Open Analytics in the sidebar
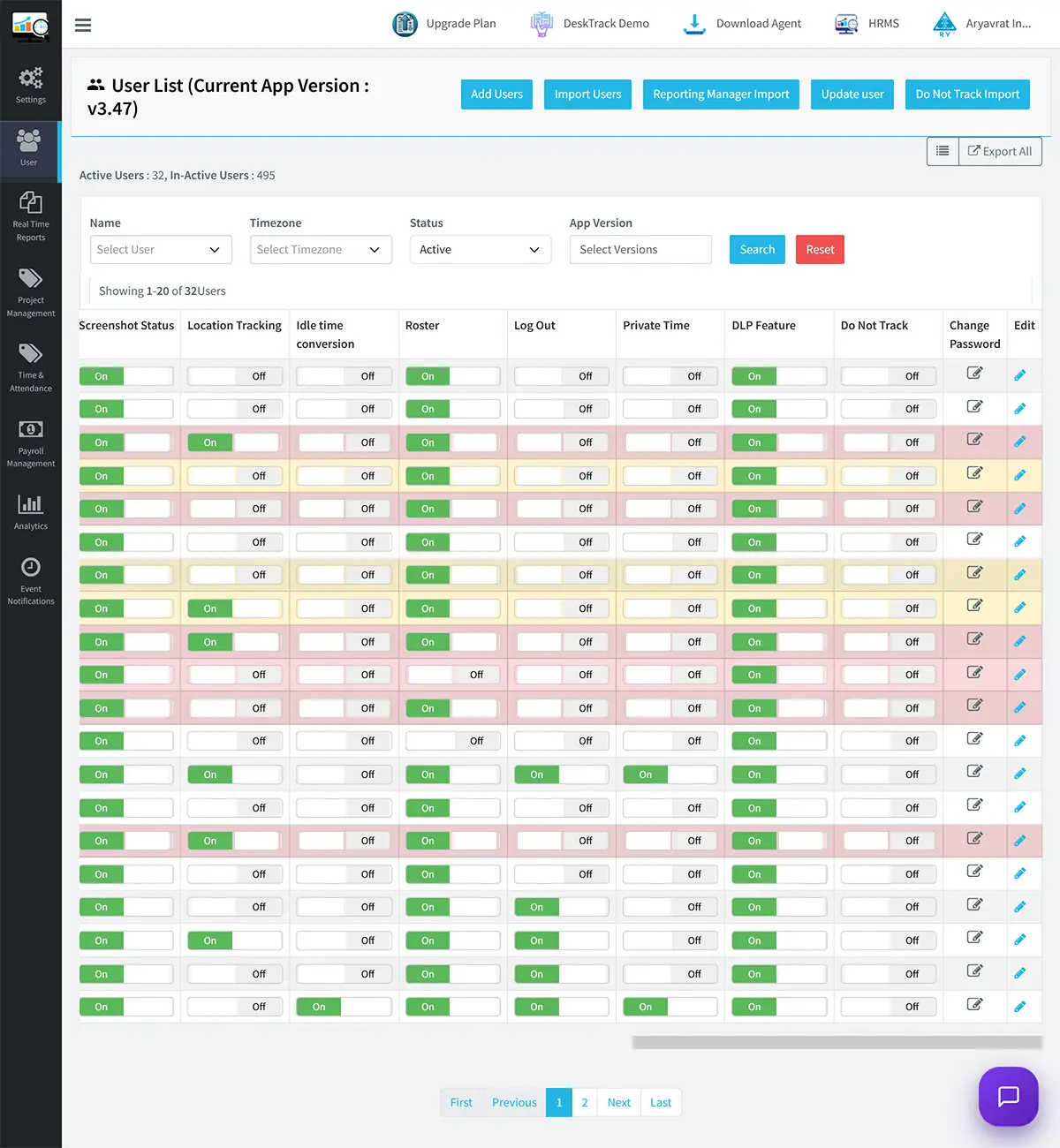 tap(31, 512)
